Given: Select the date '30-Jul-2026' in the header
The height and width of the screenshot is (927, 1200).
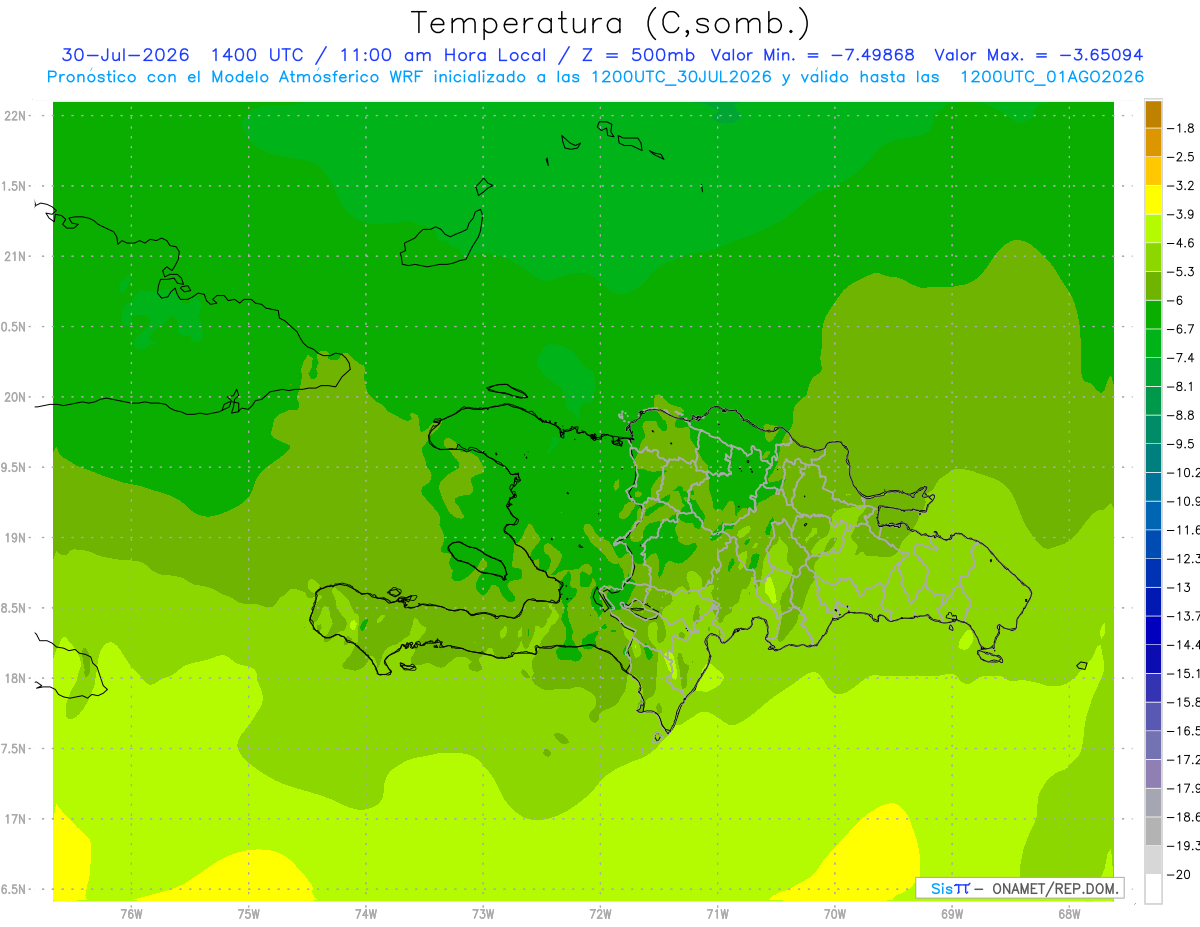Looking at the screenshot, I should coord(125,55).
